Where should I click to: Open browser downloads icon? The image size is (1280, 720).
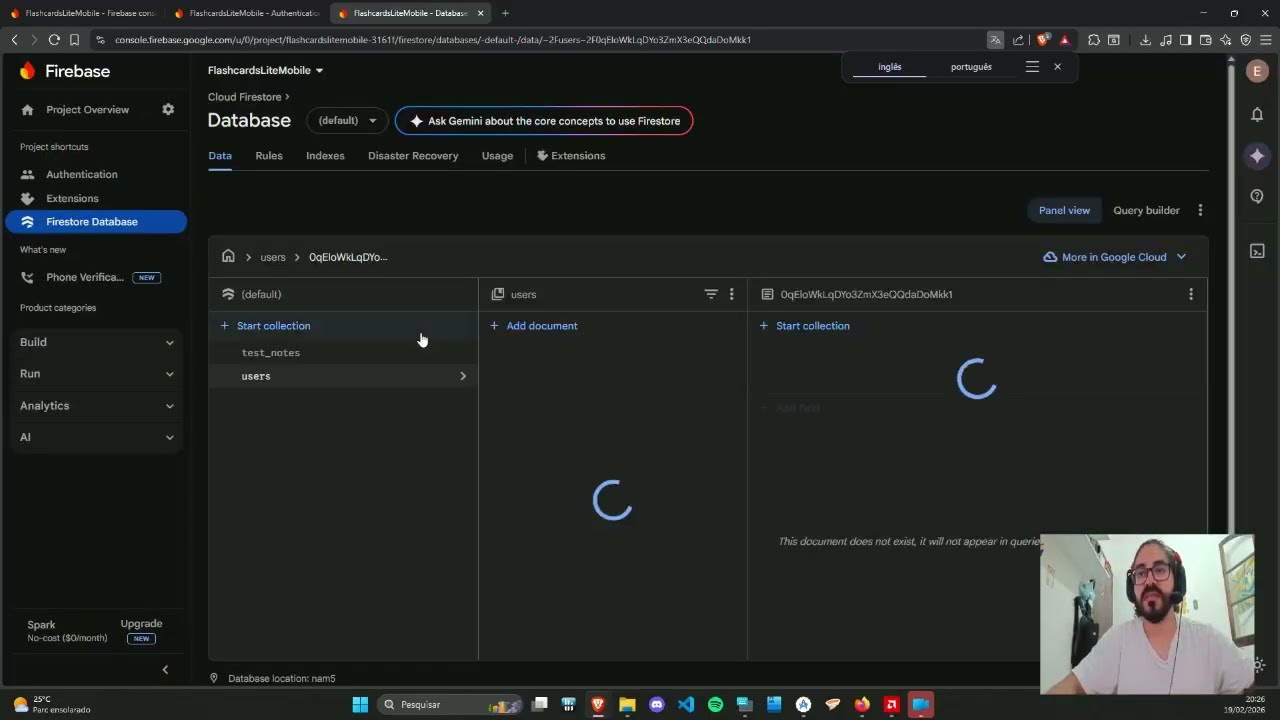1145,40
